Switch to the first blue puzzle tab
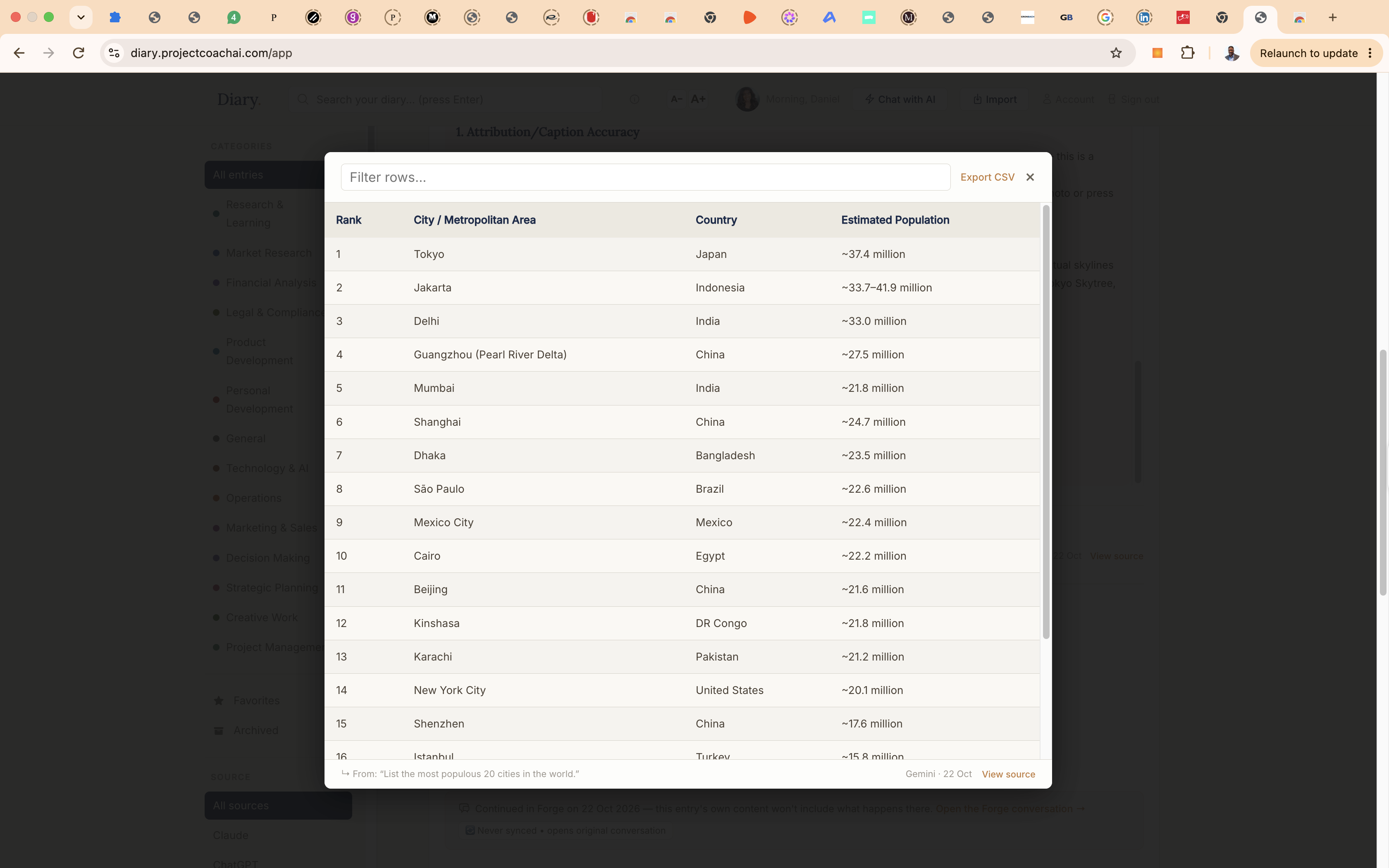This screenshot has height=868, width=1389. point(115,18)
